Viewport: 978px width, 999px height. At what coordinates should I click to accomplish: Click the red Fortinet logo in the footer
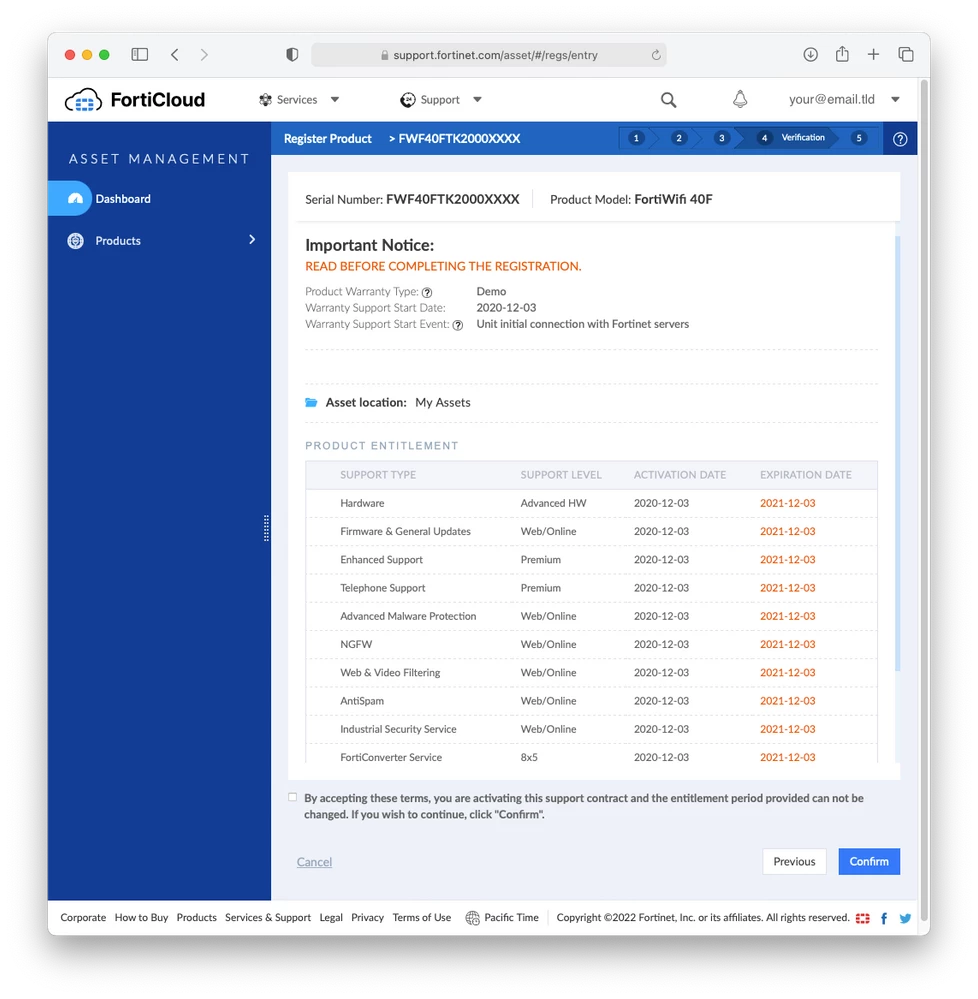coord(863,918)
